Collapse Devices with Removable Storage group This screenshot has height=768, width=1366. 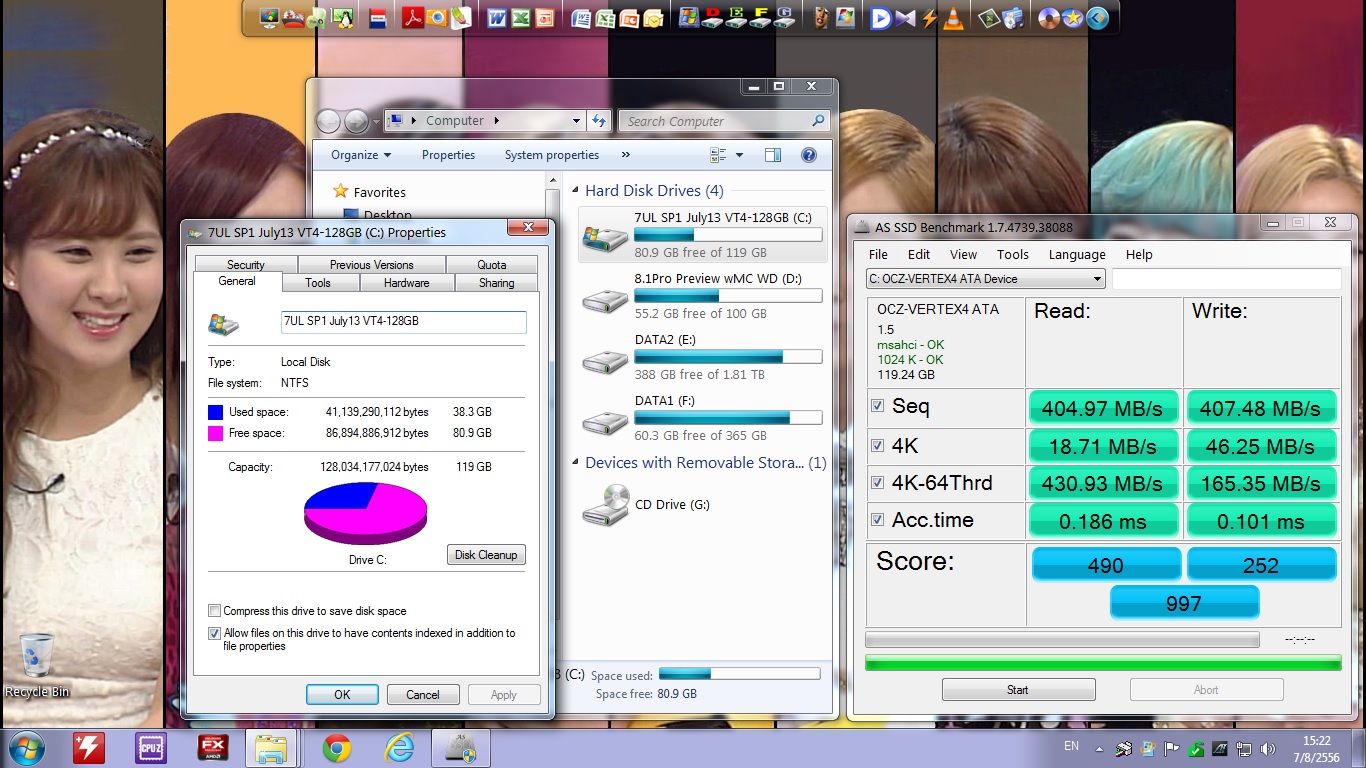point(576,463)
